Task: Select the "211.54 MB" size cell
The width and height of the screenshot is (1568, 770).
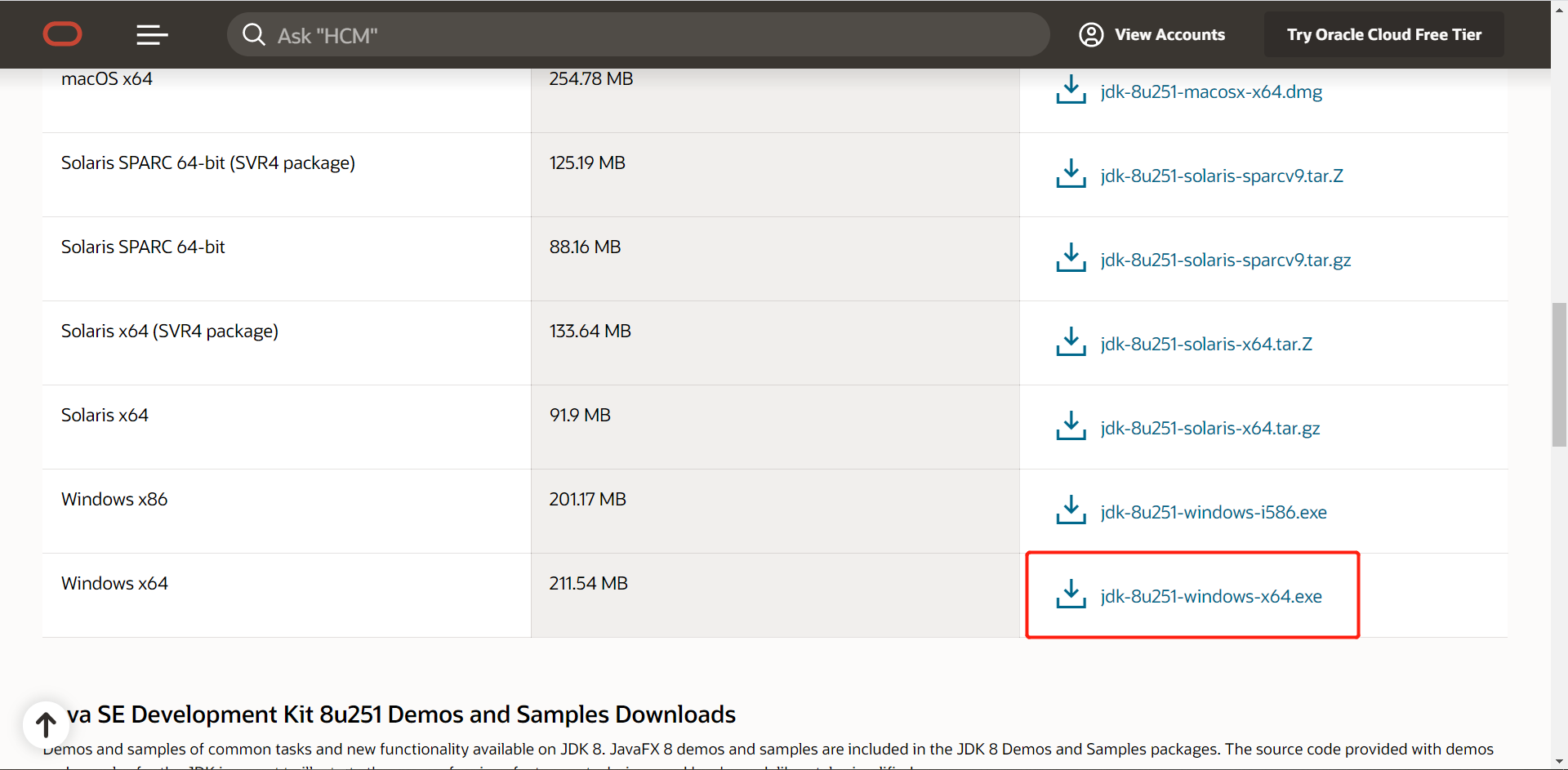Action: [589, 583]
